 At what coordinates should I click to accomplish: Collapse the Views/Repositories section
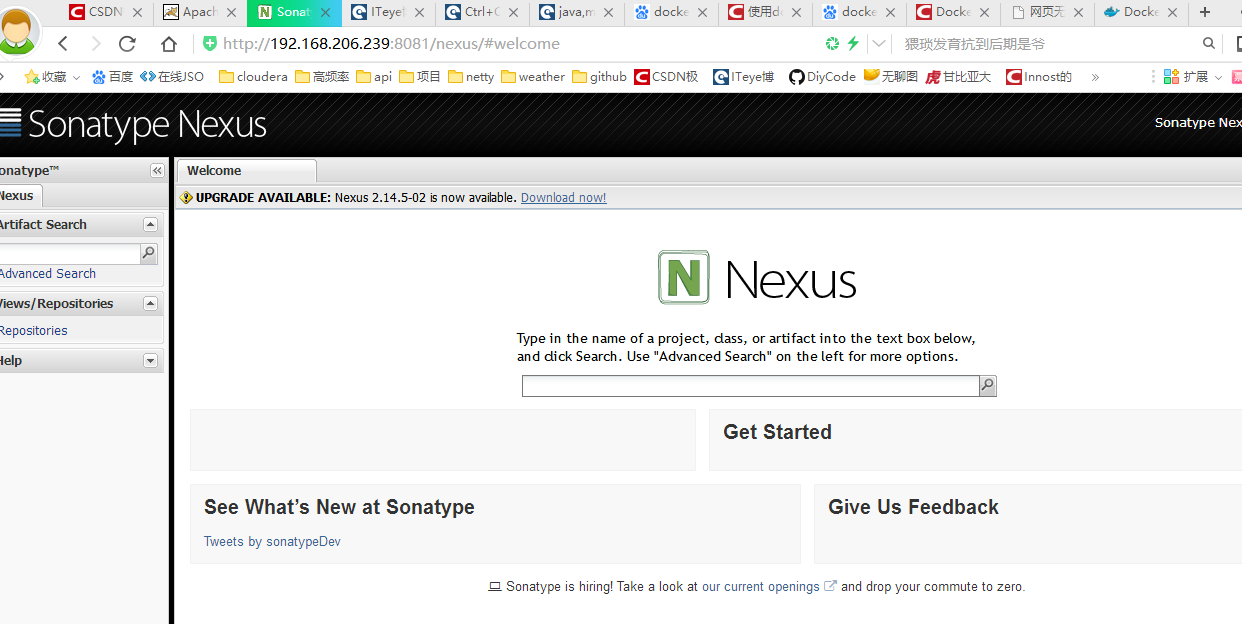click(150, 304)
